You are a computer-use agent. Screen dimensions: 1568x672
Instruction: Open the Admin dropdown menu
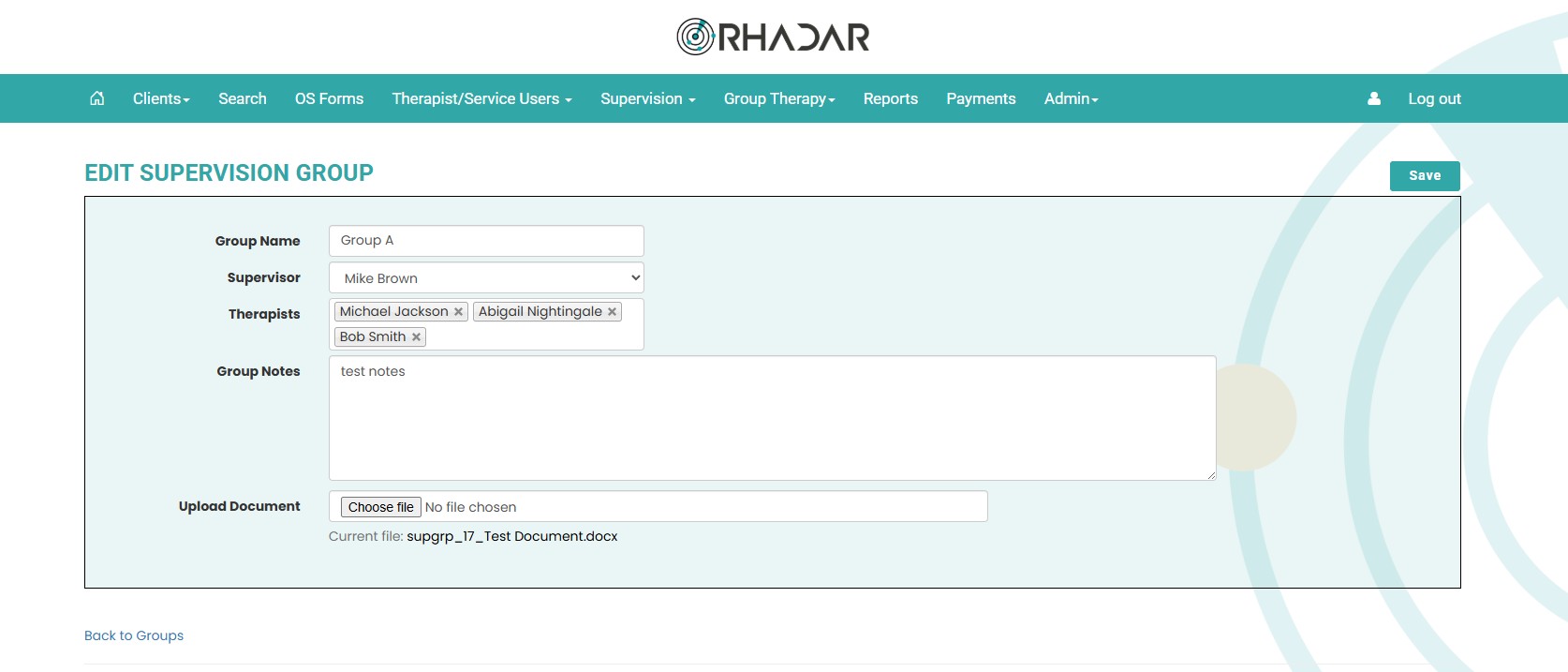point(1072,98)
